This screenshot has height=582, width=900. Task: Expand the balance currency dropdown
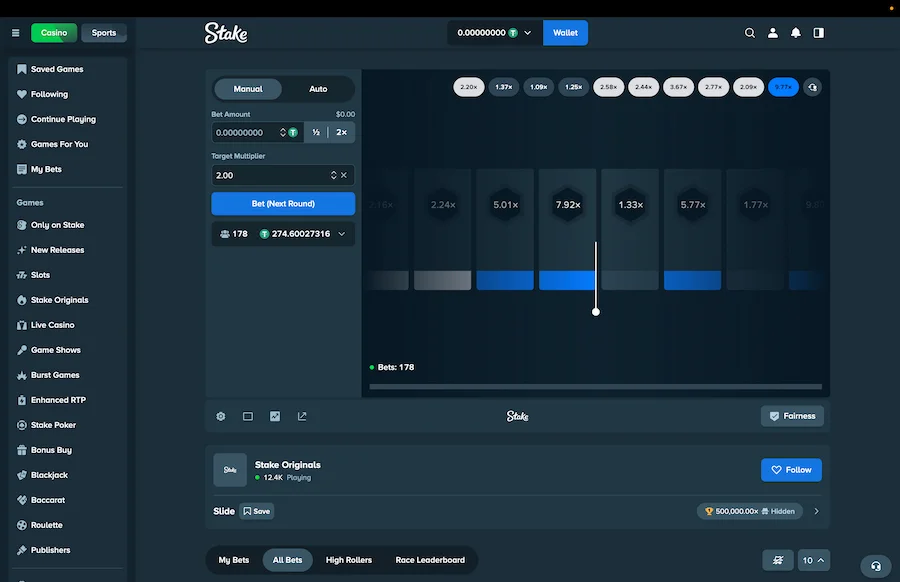click(495, 33)
